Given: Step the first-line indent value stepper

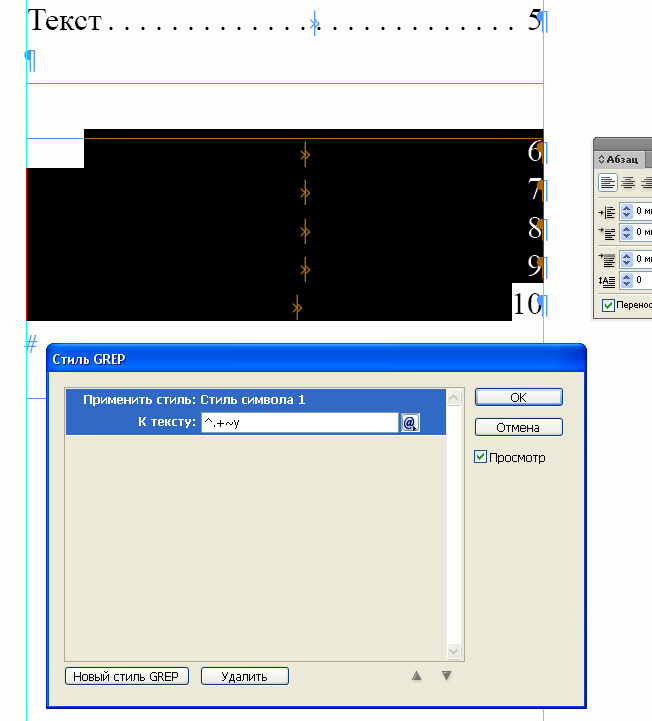Looking at the screenshot, I should (626, 232).
